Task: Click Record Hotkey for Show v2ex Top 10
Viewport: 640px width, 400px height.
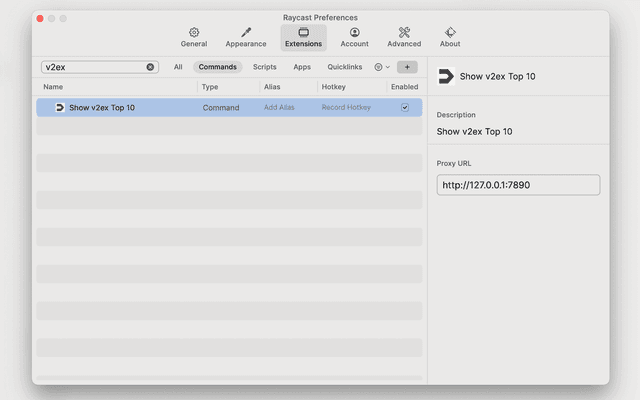Action: [346, 107]
